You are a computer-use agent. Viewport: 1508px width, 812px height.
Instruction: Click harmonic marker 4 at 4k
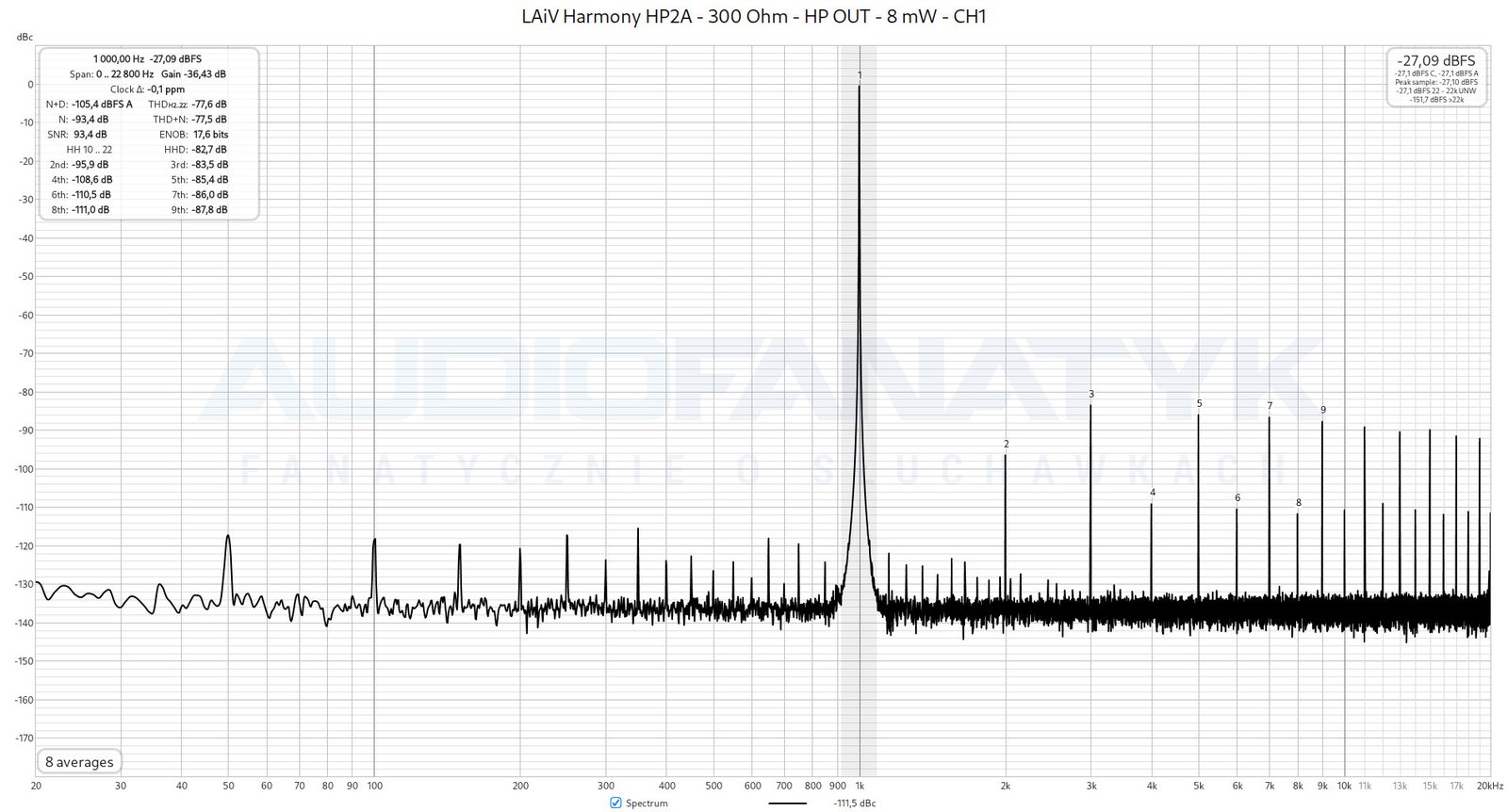click(1152, 493)
